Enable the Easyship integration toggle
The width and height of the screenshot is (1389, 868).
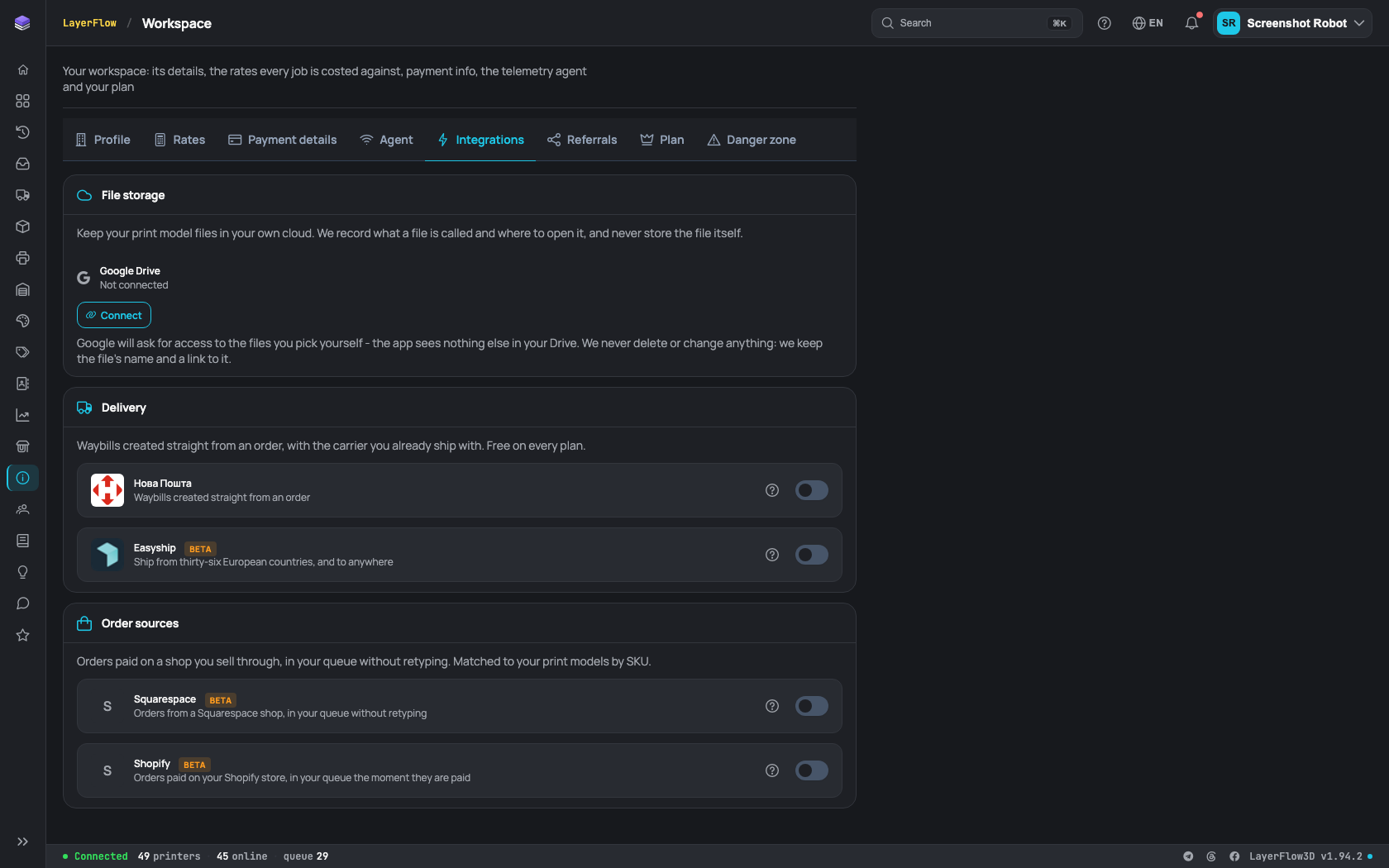(811, 555)
